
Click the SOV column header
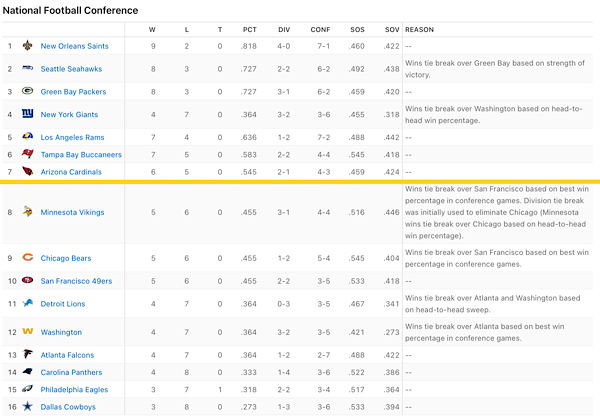392,29
